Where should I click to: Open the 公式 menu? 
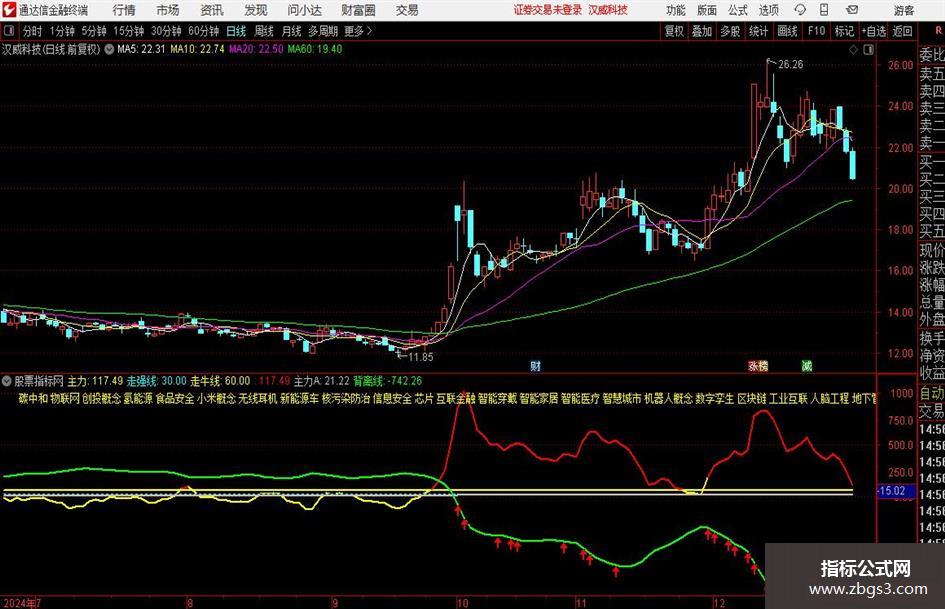[x=738, y=10]
